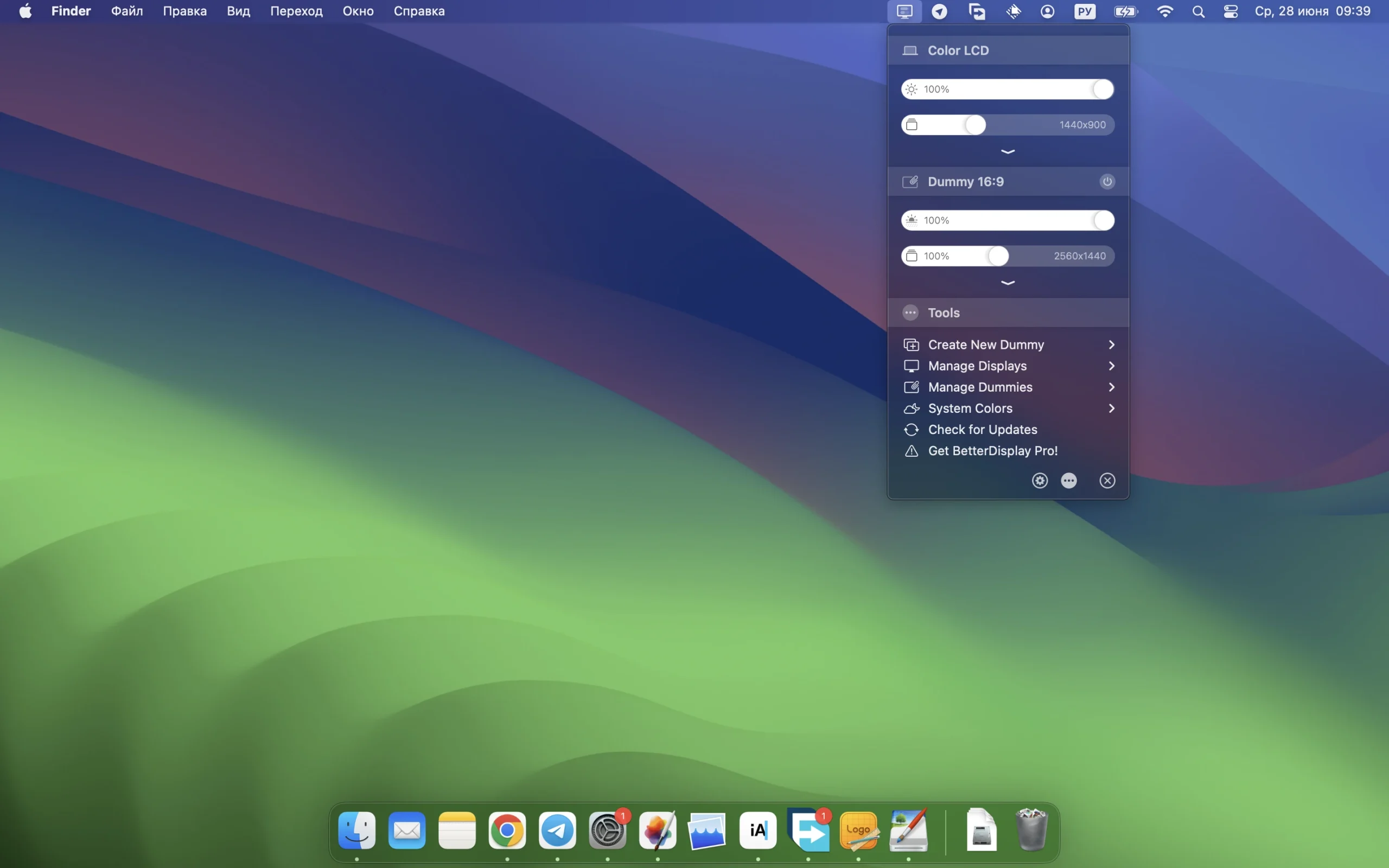This screenshot has height=868, width=1389.
Task: Open iA Writer from the Dock
Action: pos(757,830)
